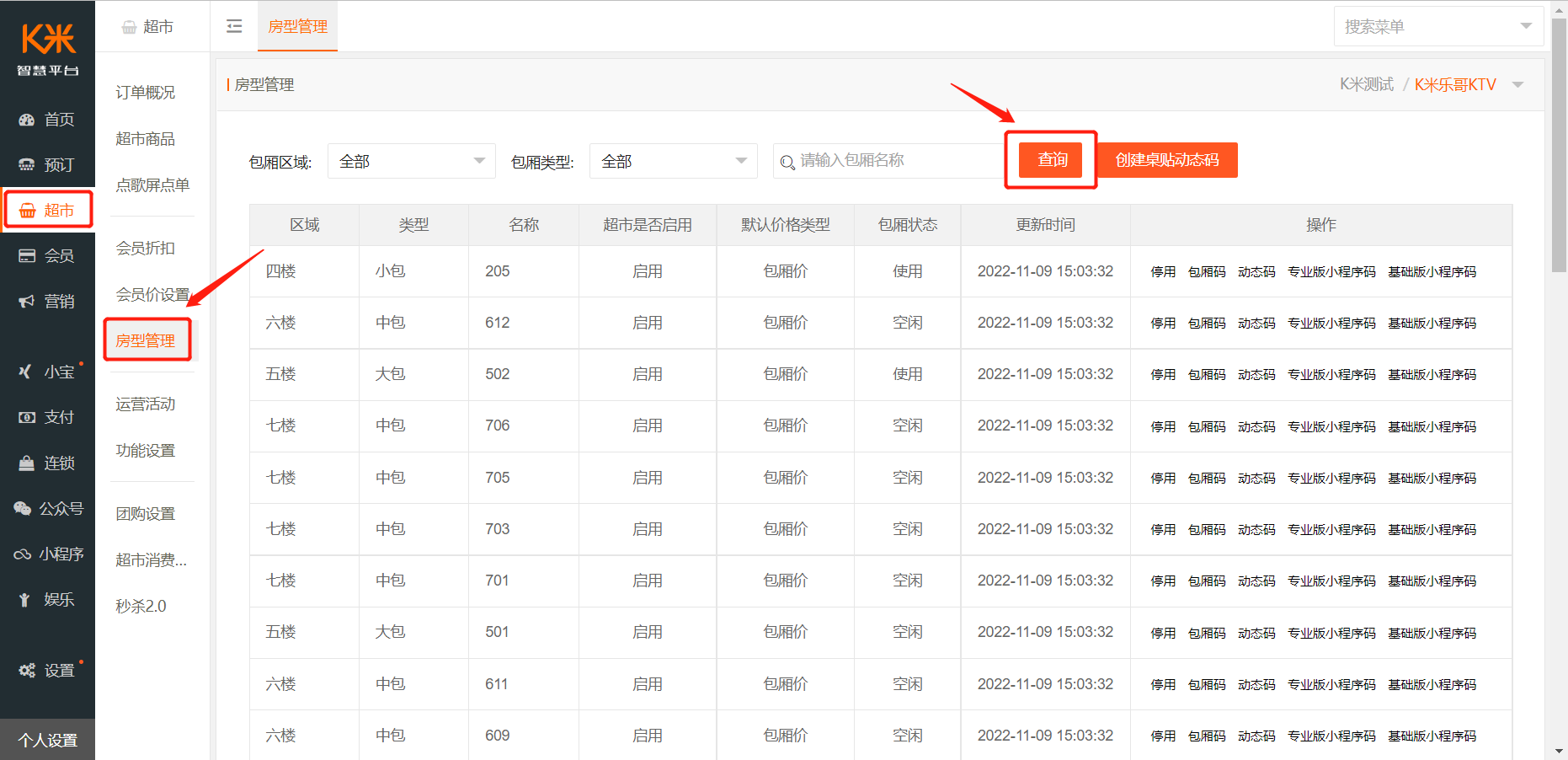
Task: Open 团购设置 submenu item
Action: tap(146, 514)
